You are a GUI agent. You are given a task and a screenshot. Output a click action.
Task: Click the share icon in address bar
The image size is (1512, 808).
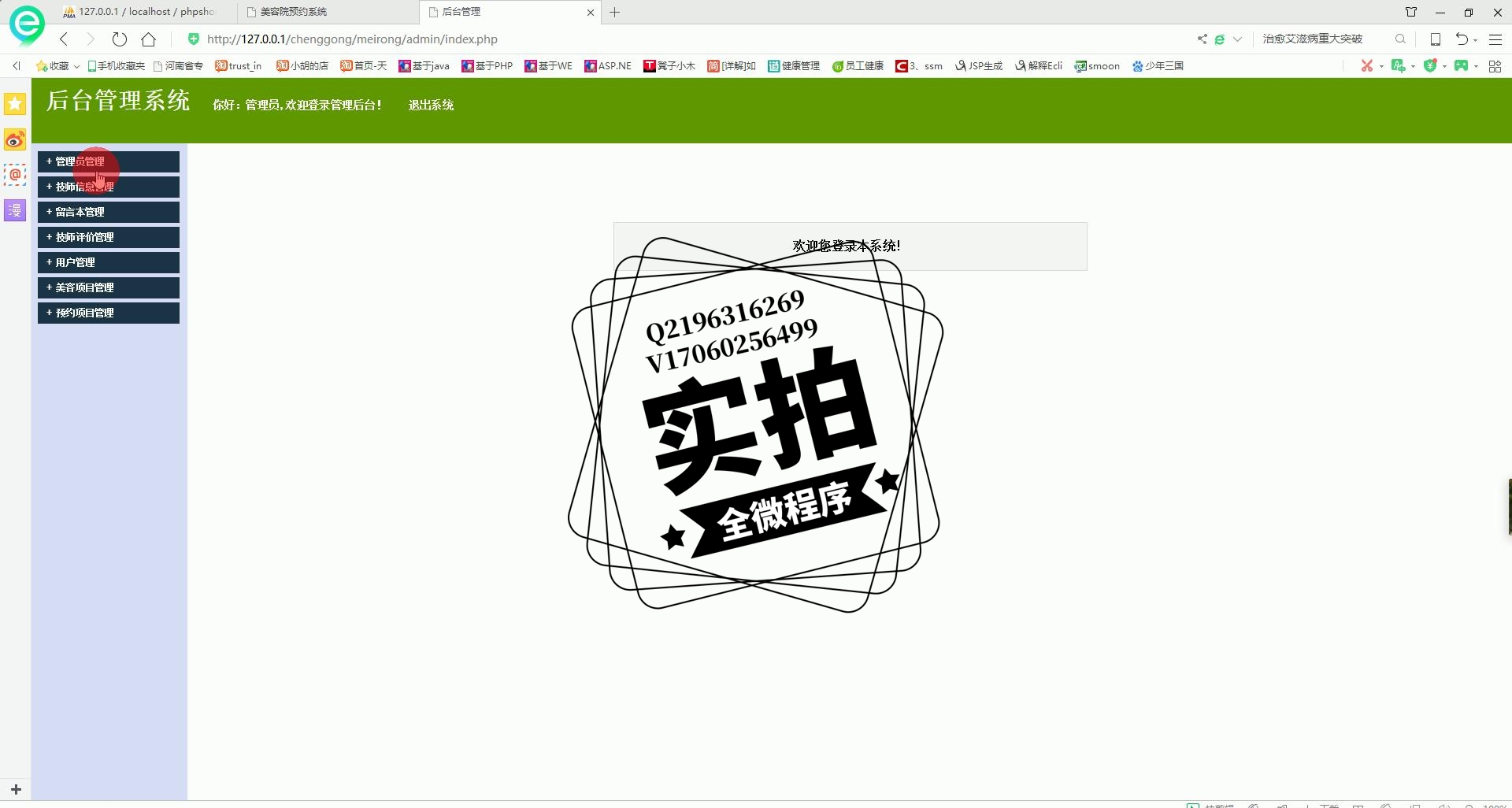[x=1202, y=39]
